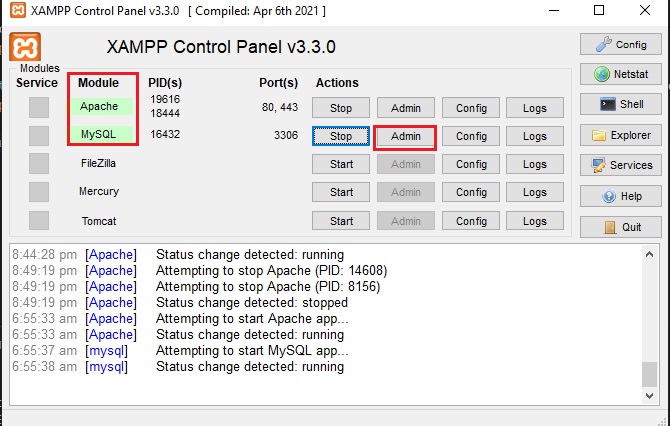
Task: Click the XAMPP title bar icon
Action: tap(18, 10)
